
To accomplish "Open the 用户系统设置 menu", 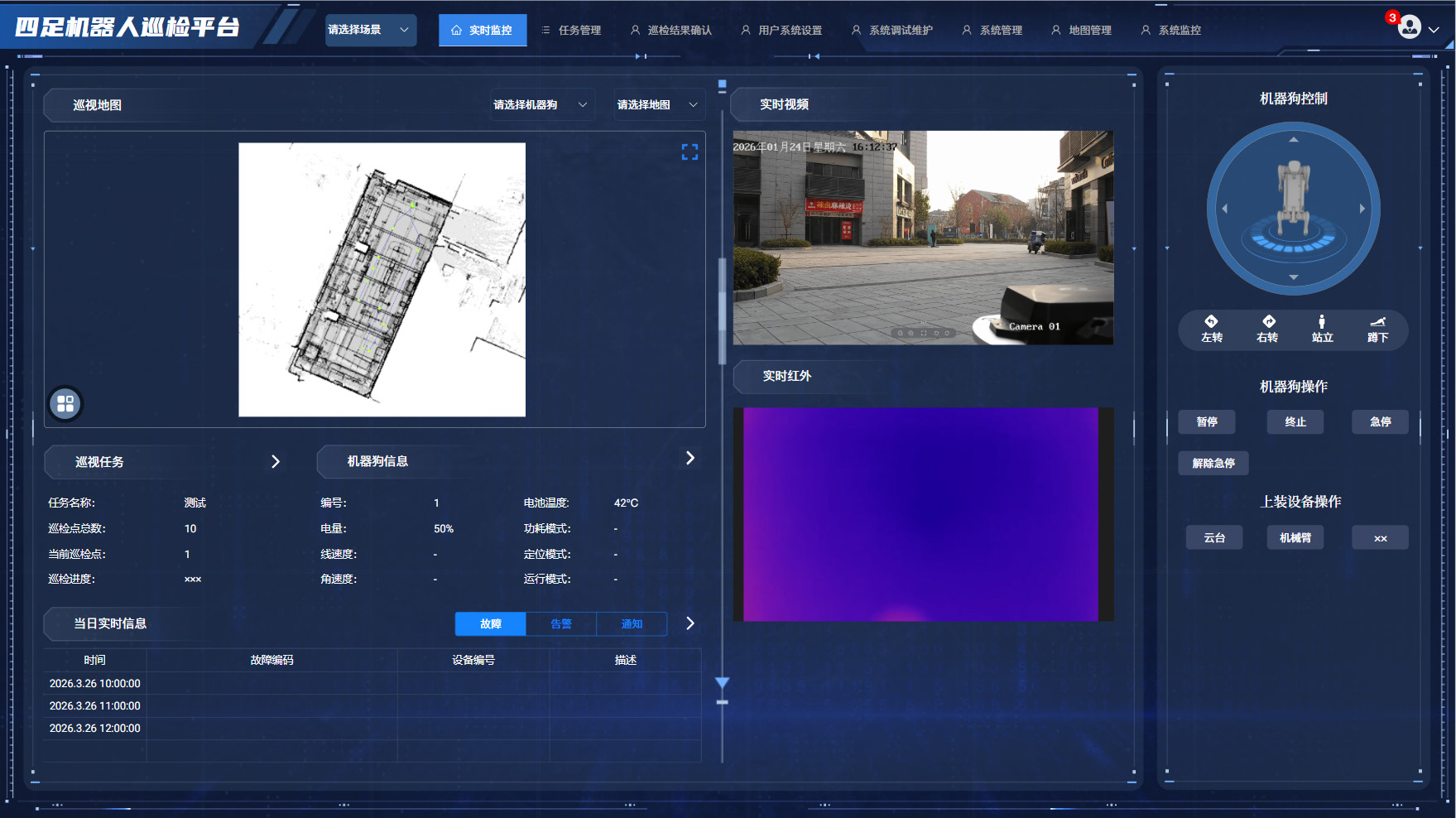I will coord(782,31).
